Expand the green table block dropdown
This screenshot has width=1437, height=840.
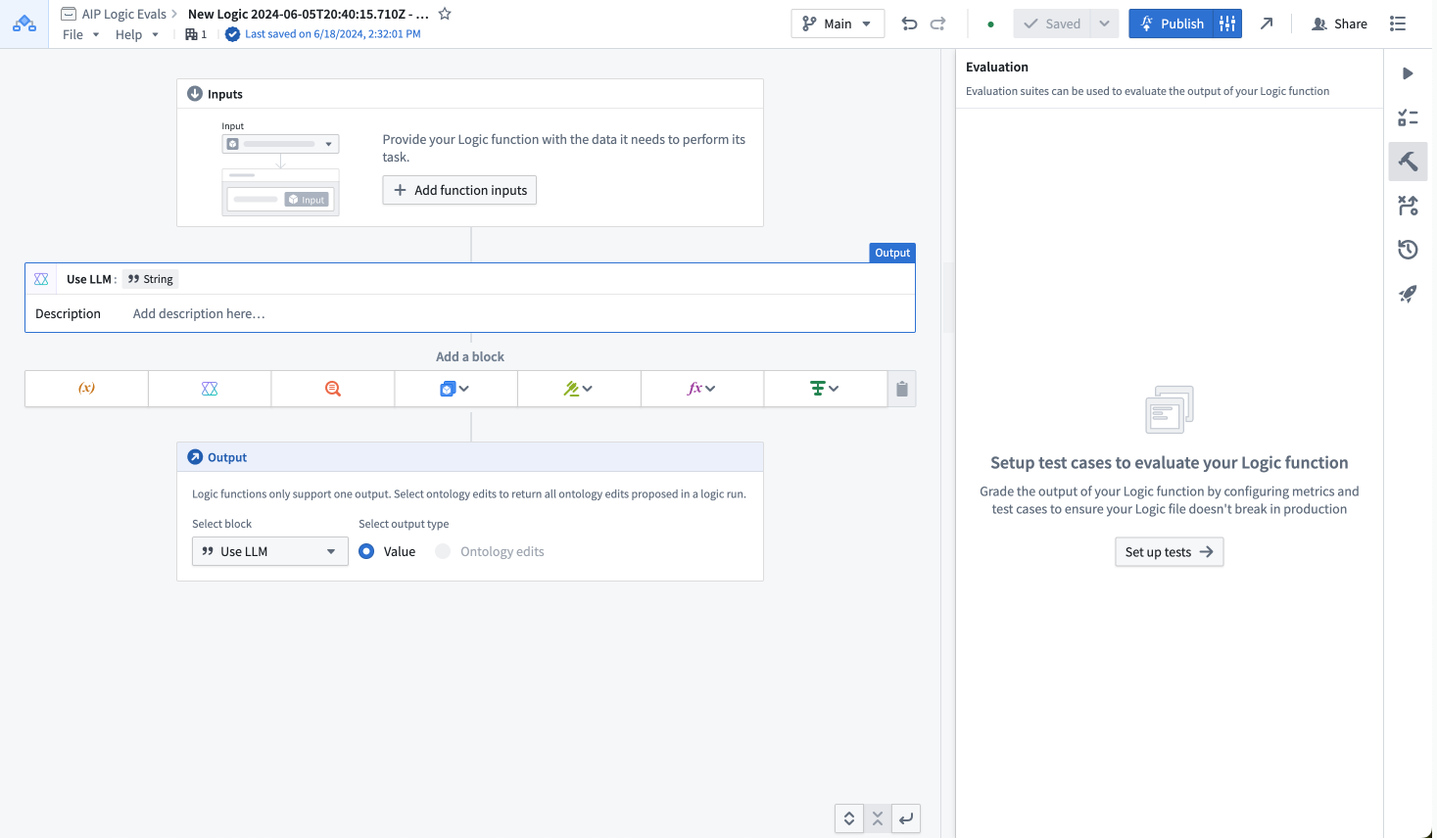pyautogui.click(x=826, y=389)
